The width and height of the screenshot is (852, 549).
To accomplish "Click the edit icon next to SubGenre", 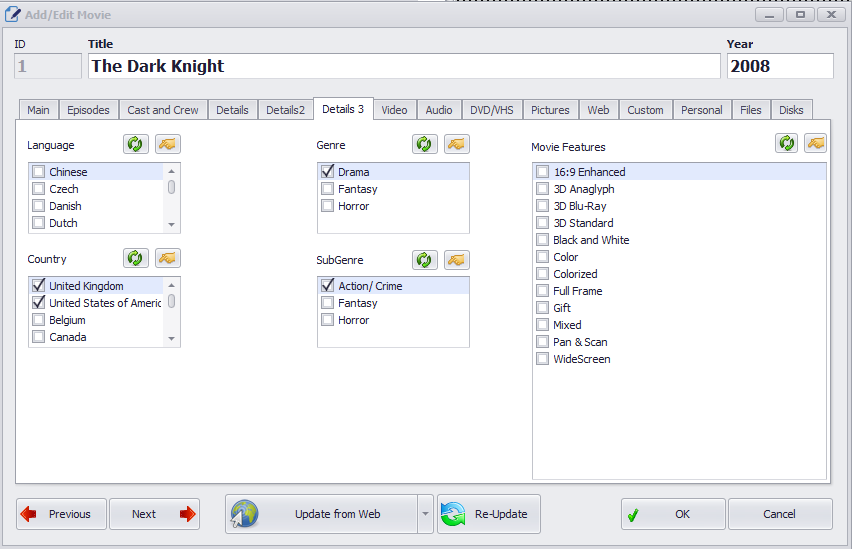I will [457, 259].
